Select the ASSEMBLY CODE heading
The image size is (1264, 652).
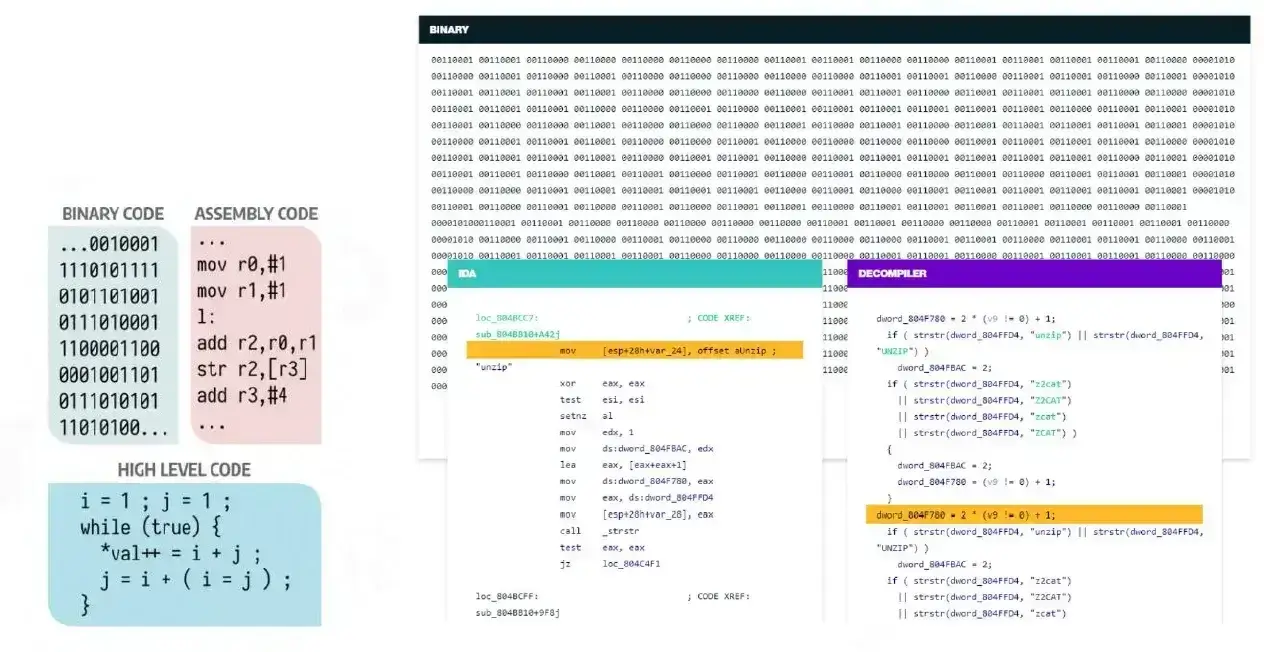pos(256,213)
